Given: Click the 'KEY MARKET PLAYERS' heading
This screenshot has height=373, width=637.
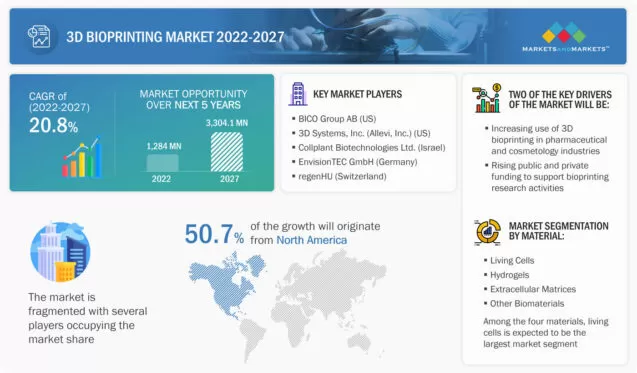Looking at the screenshot, I should click(358, 94).
